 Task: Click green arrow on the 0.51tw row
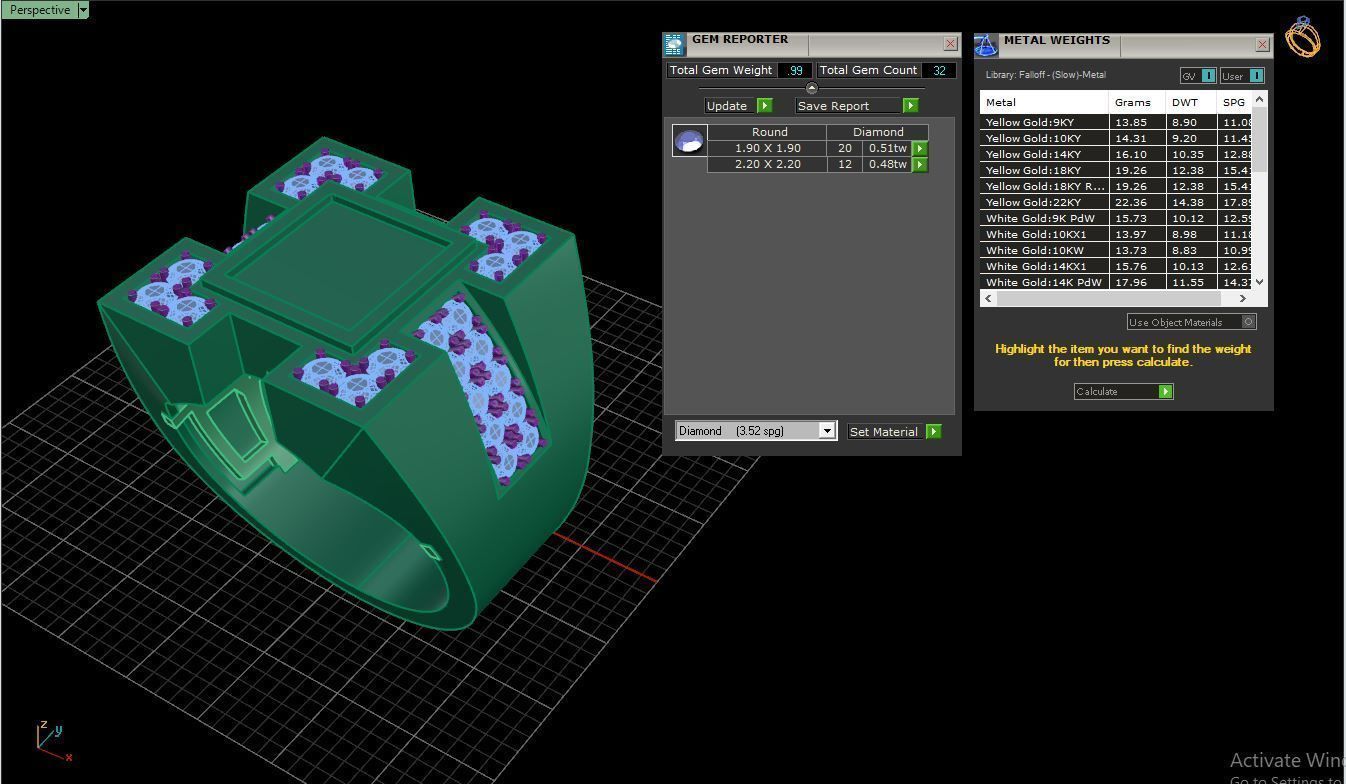click(x=920, y=149)
